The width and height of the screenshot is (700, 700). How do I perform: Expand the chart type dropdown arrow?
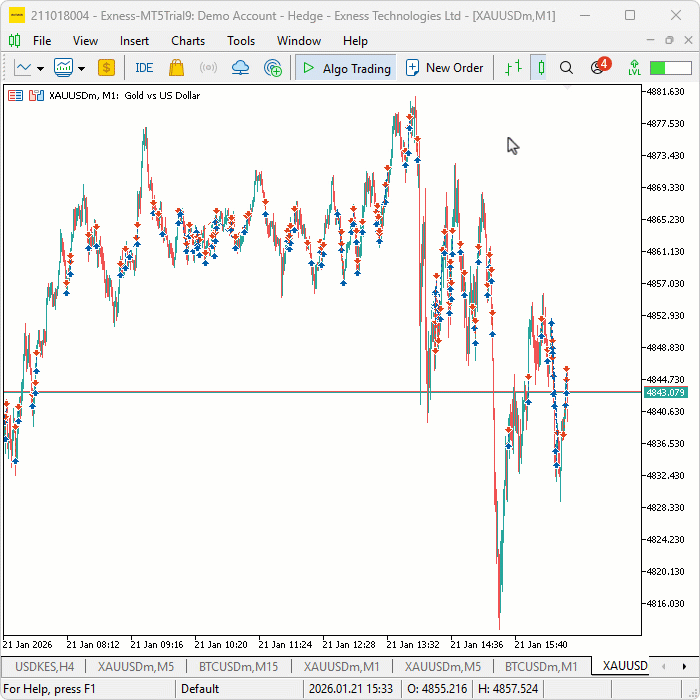(41, 68)
